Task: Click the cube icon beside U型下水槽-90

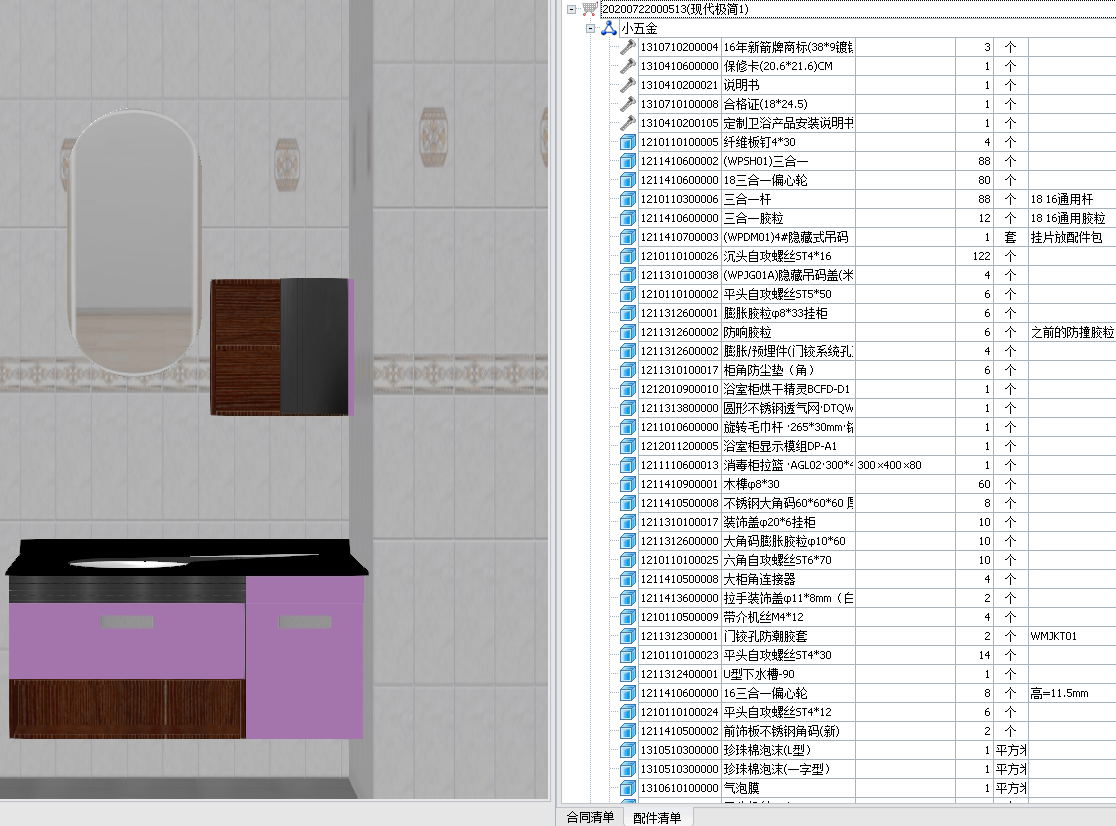Action: [x=627, y=674]
